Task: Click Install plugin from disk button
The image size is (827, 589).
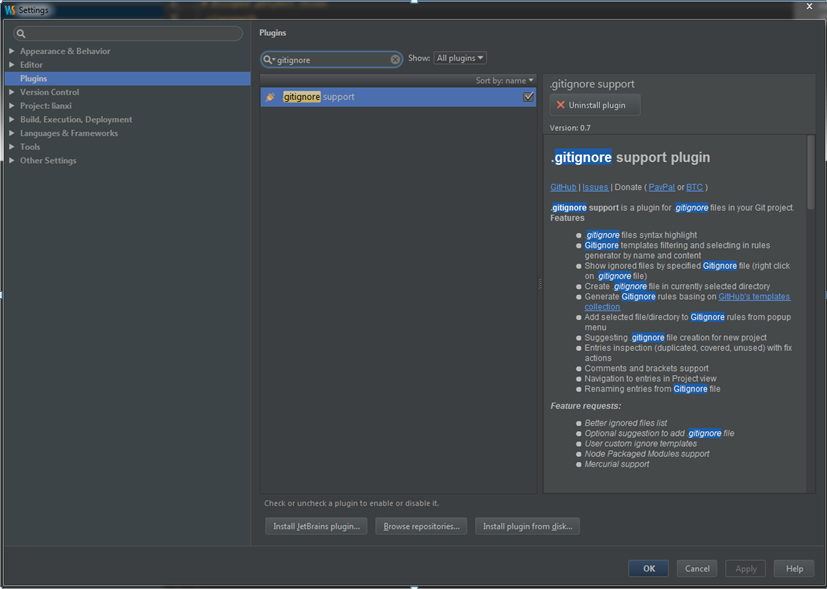Action: [x=527, y=526]
